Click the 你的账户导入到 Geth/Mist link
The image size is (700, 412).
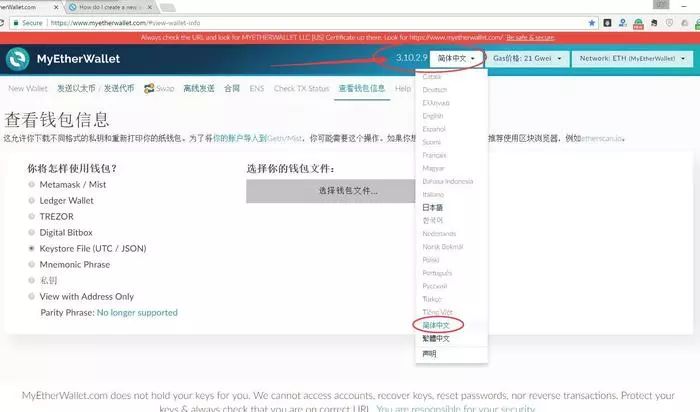click(x=257, y=138)
